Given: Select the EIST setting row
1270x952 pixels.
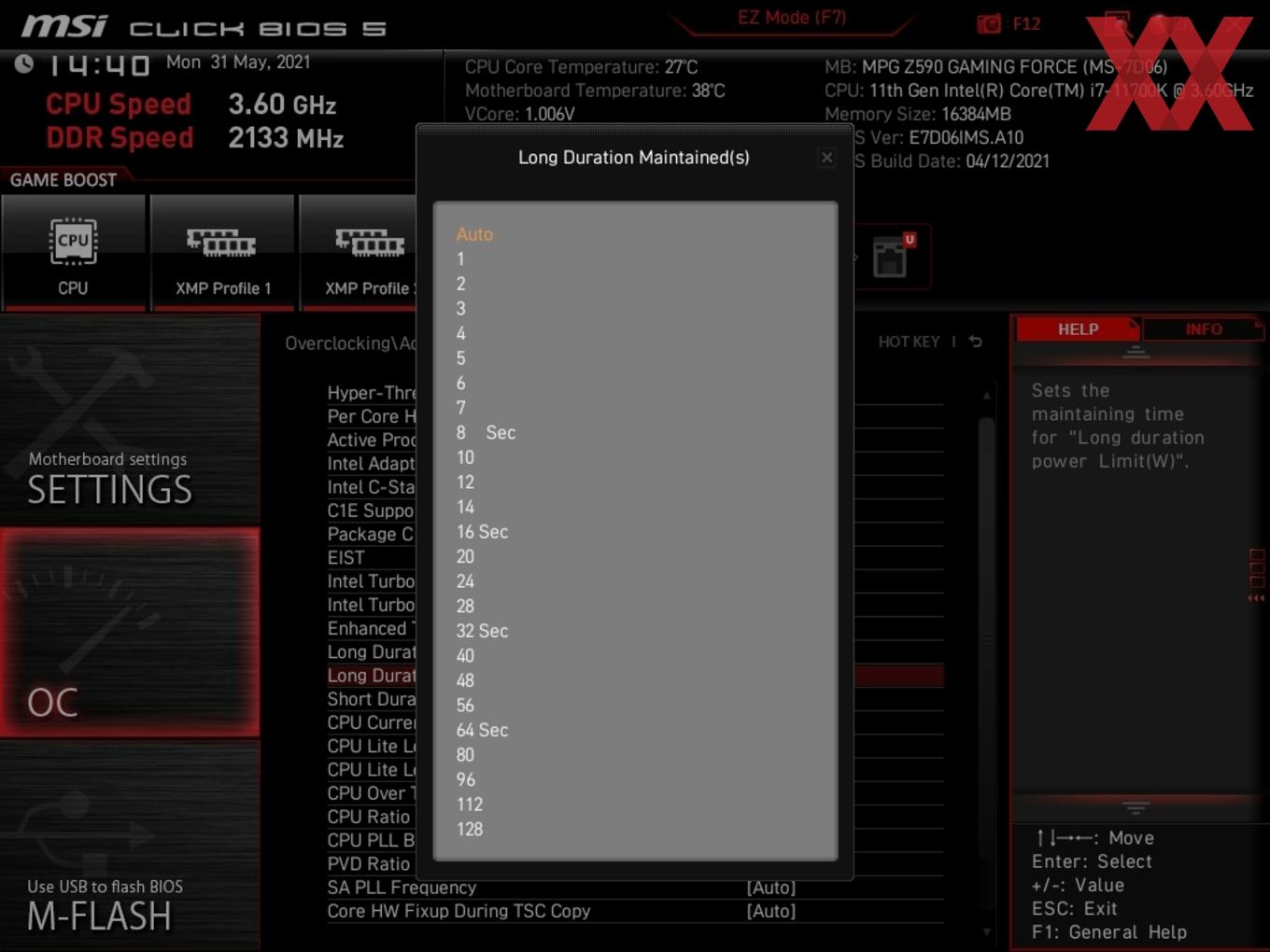Looking at the screenshot, I should pos(346,558).
